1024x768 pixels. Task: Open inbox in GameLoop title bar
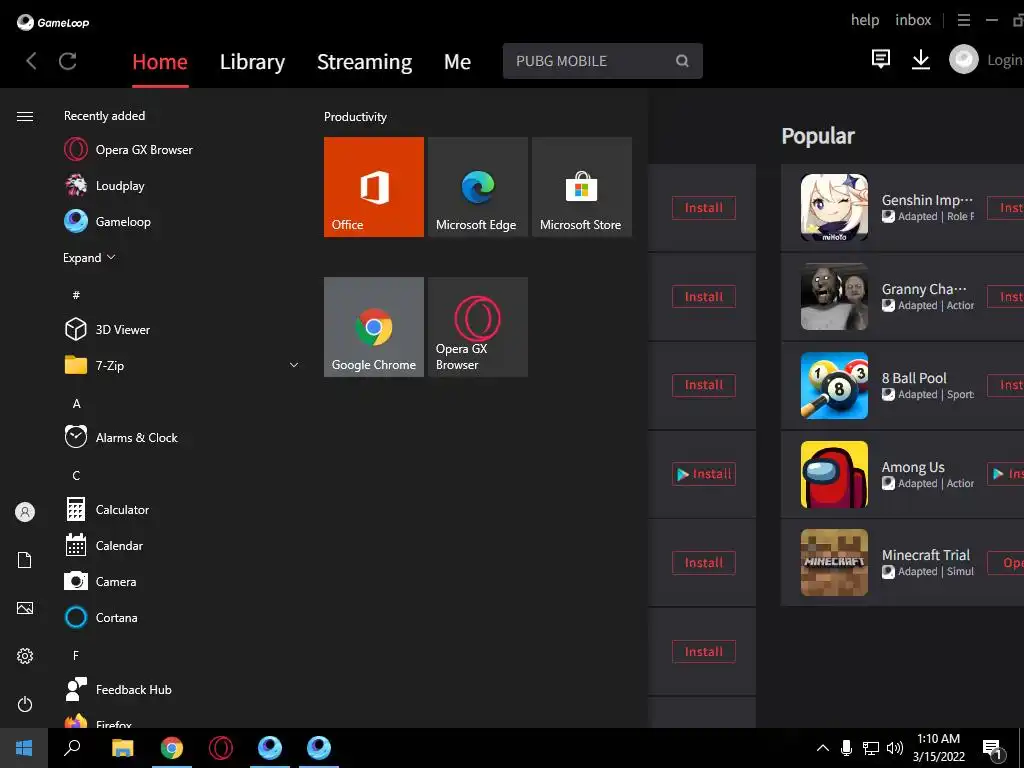913,20
